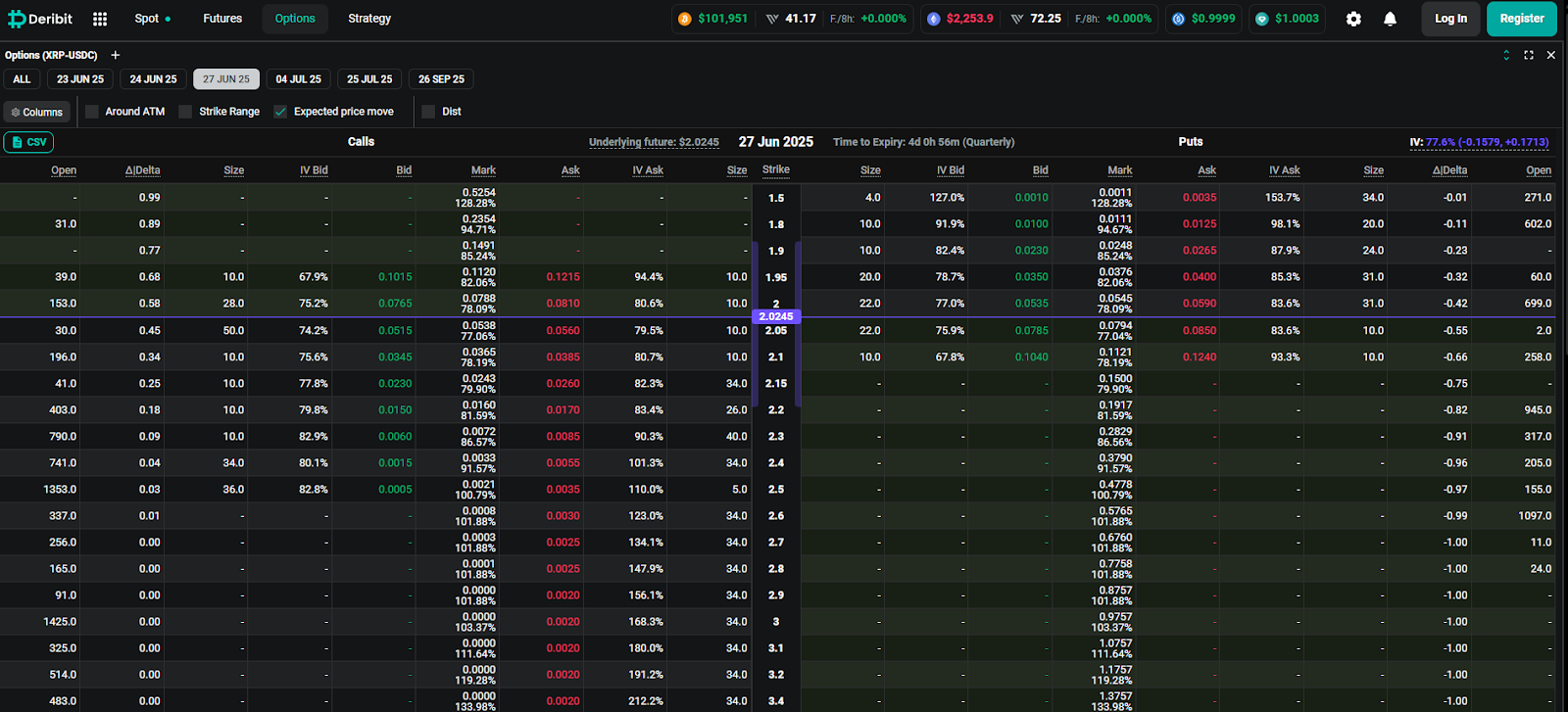1568x712 pixels.
Task: Open the Spot dropdown menu
Action: click(152, 19)
